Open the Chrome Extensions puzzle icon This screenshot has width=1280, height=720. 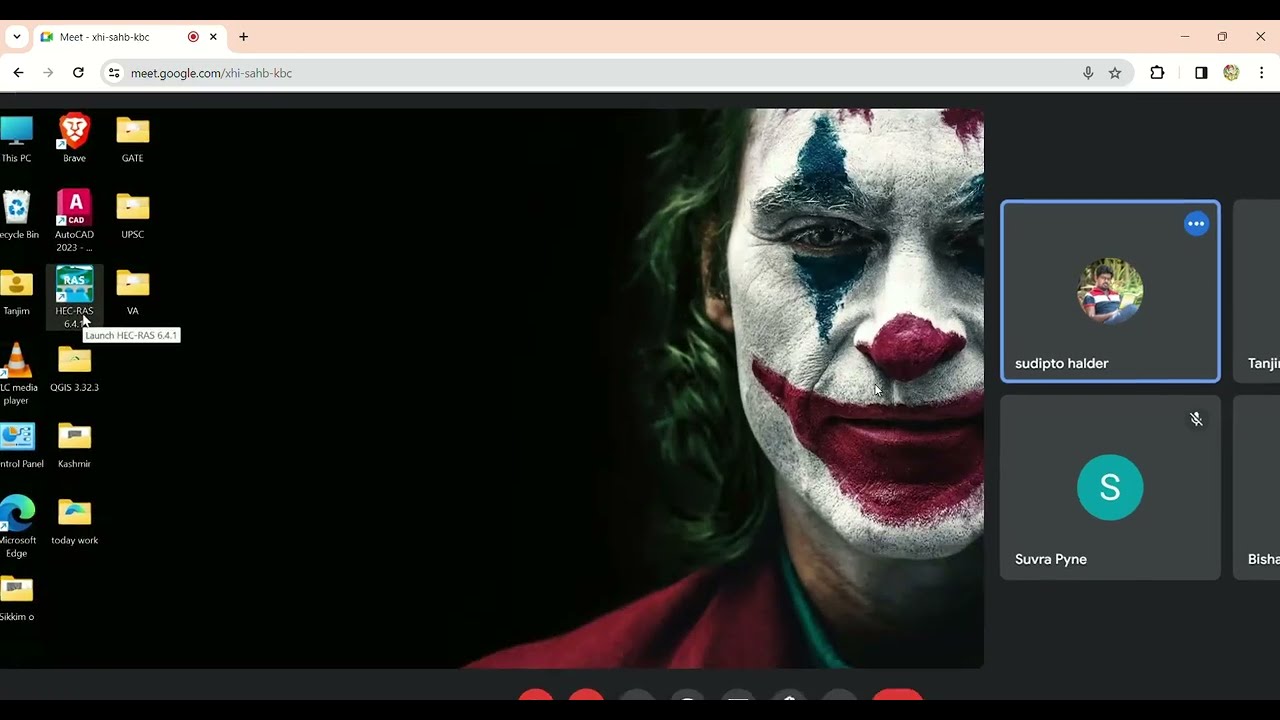(x=1157, y=73)
